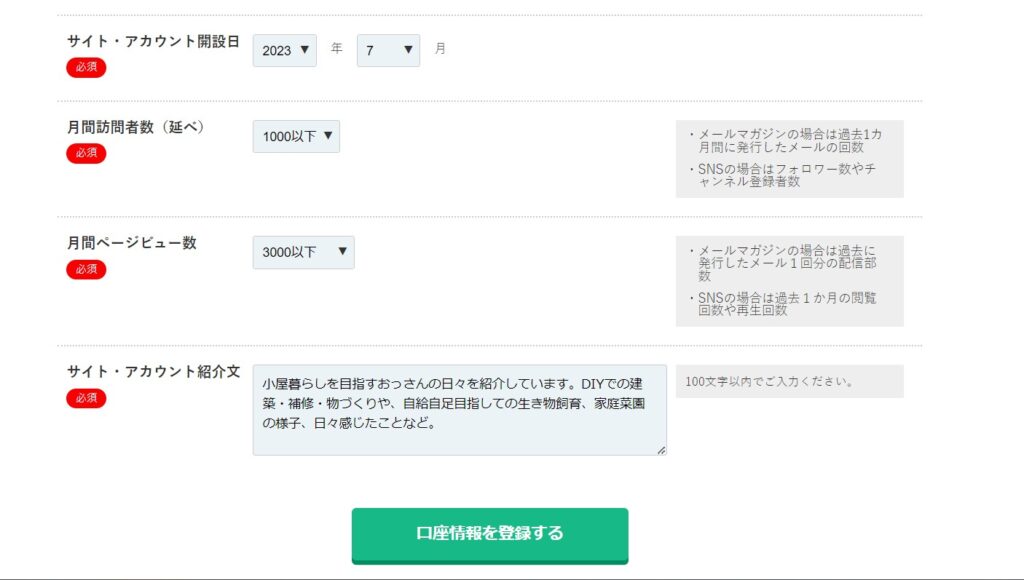Viewport: 1024px width, 580px height.
Task: Click the site introduction text area
Action: [x=460, y=410]
